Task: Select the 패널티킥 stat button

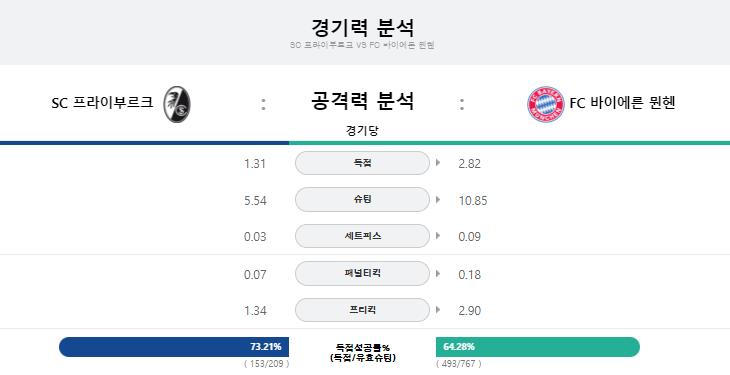Action: 362,273
